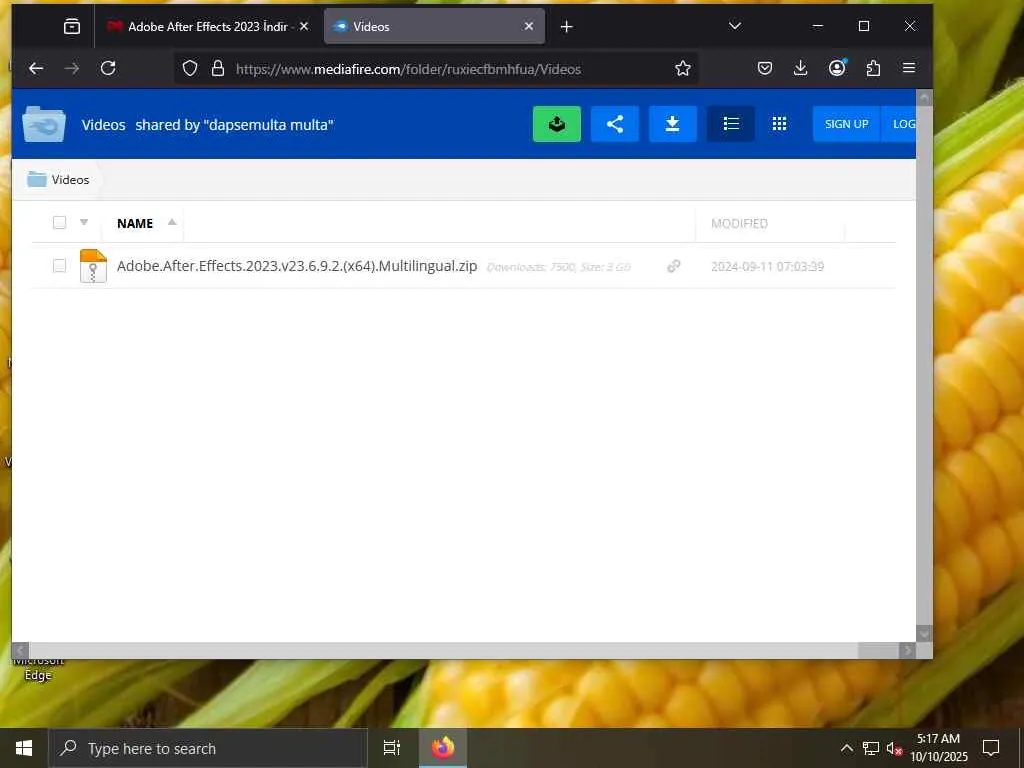Save page to Pocket
Viewport: 1024px width, 768px height.
pyautogui.click(x=765, y=69)
